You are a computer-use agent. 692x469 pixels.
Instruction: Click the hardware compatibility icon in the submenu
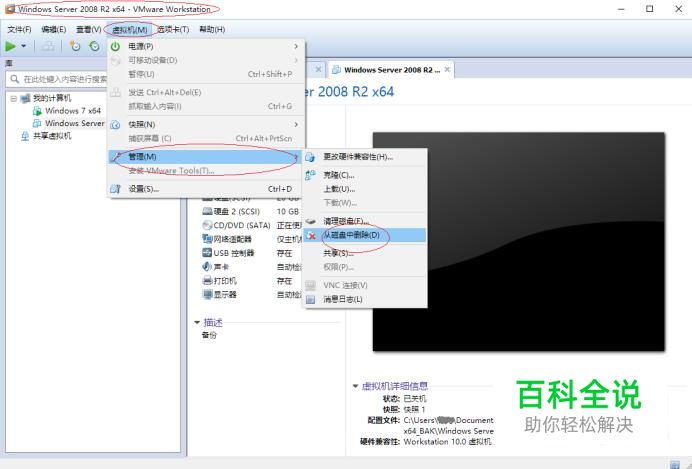coord(310,157)
